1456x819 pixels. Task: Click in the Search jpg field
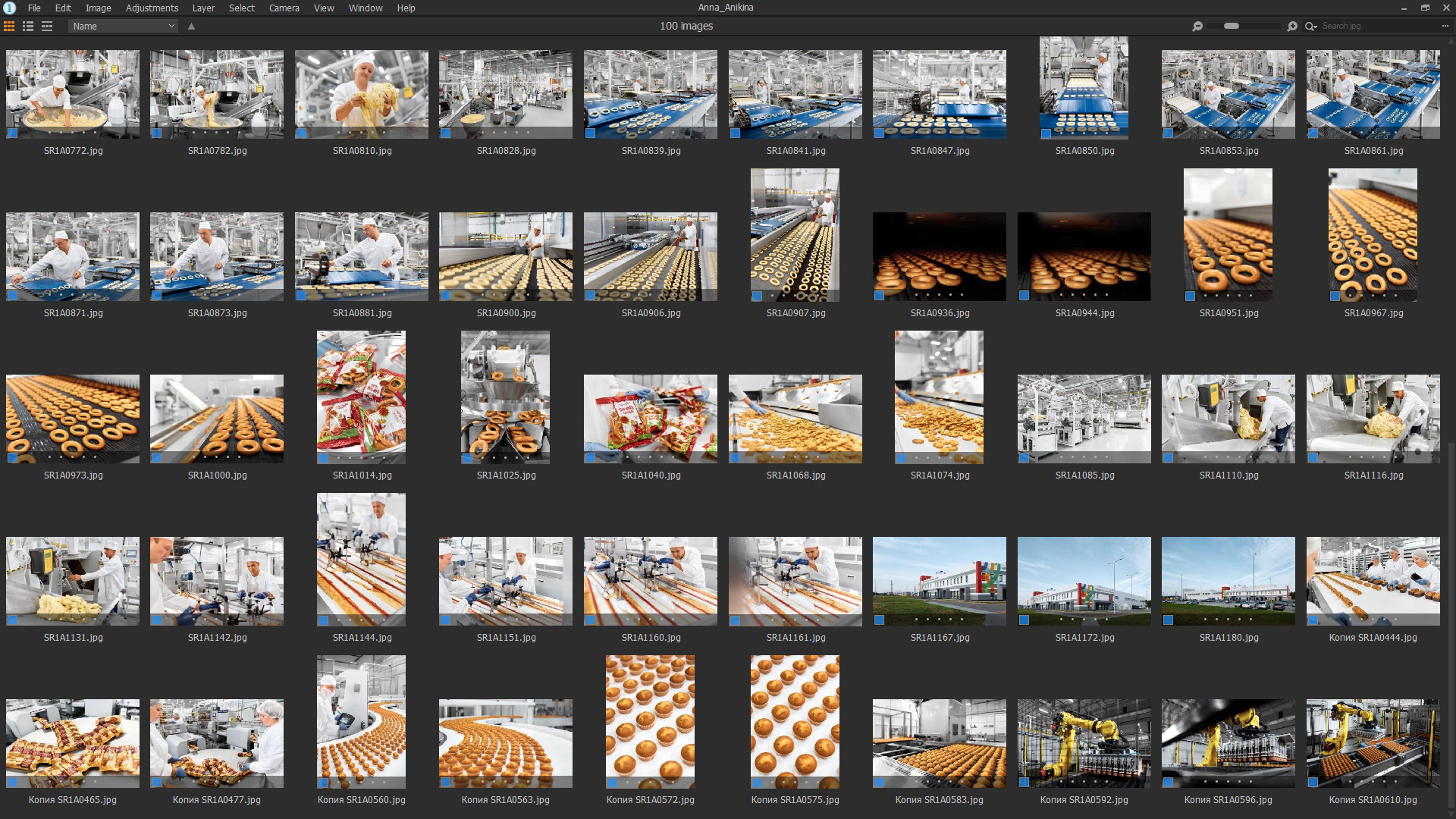click(1376, 26)
